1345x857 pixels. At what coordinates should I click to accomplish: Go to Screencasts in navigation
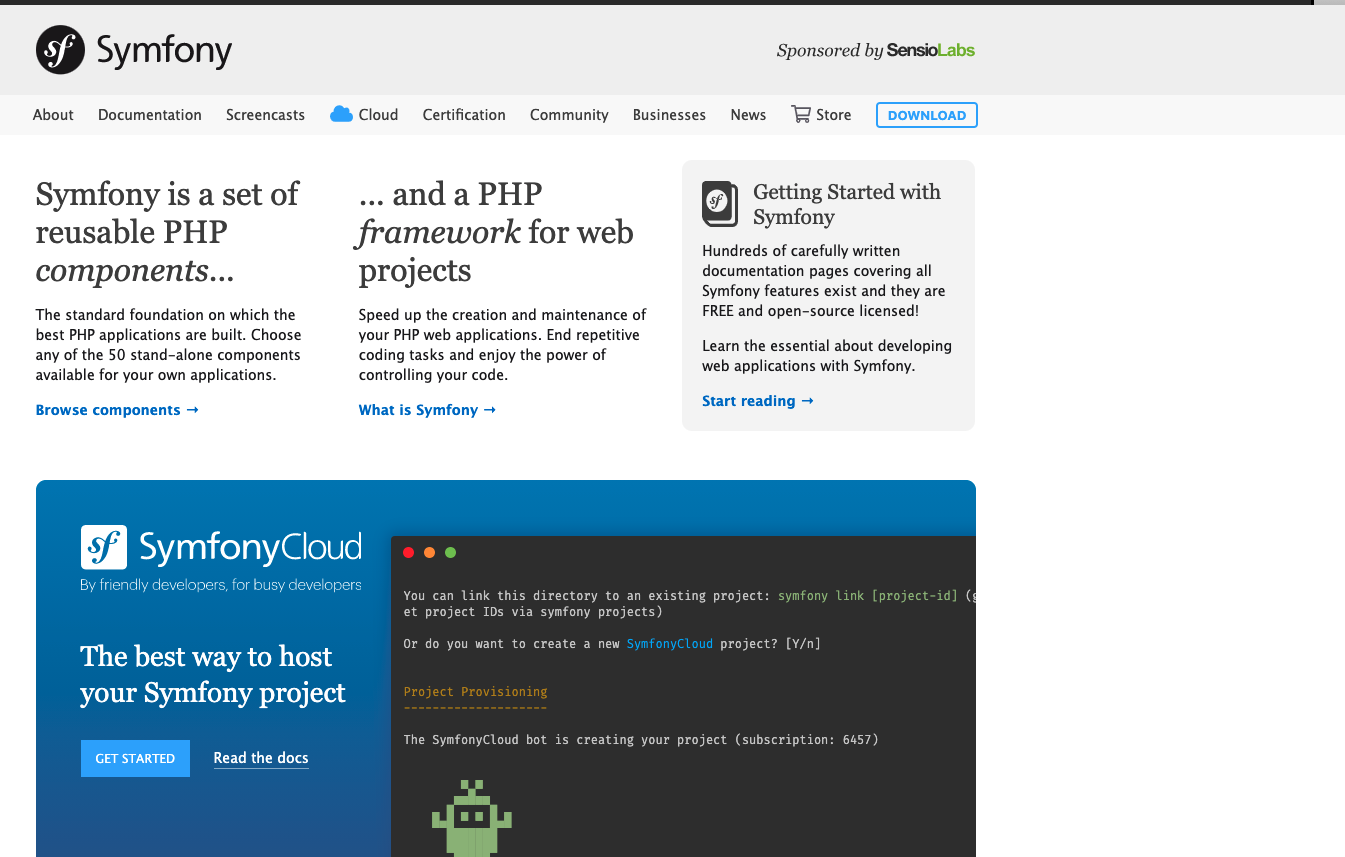tap(265, 115)
